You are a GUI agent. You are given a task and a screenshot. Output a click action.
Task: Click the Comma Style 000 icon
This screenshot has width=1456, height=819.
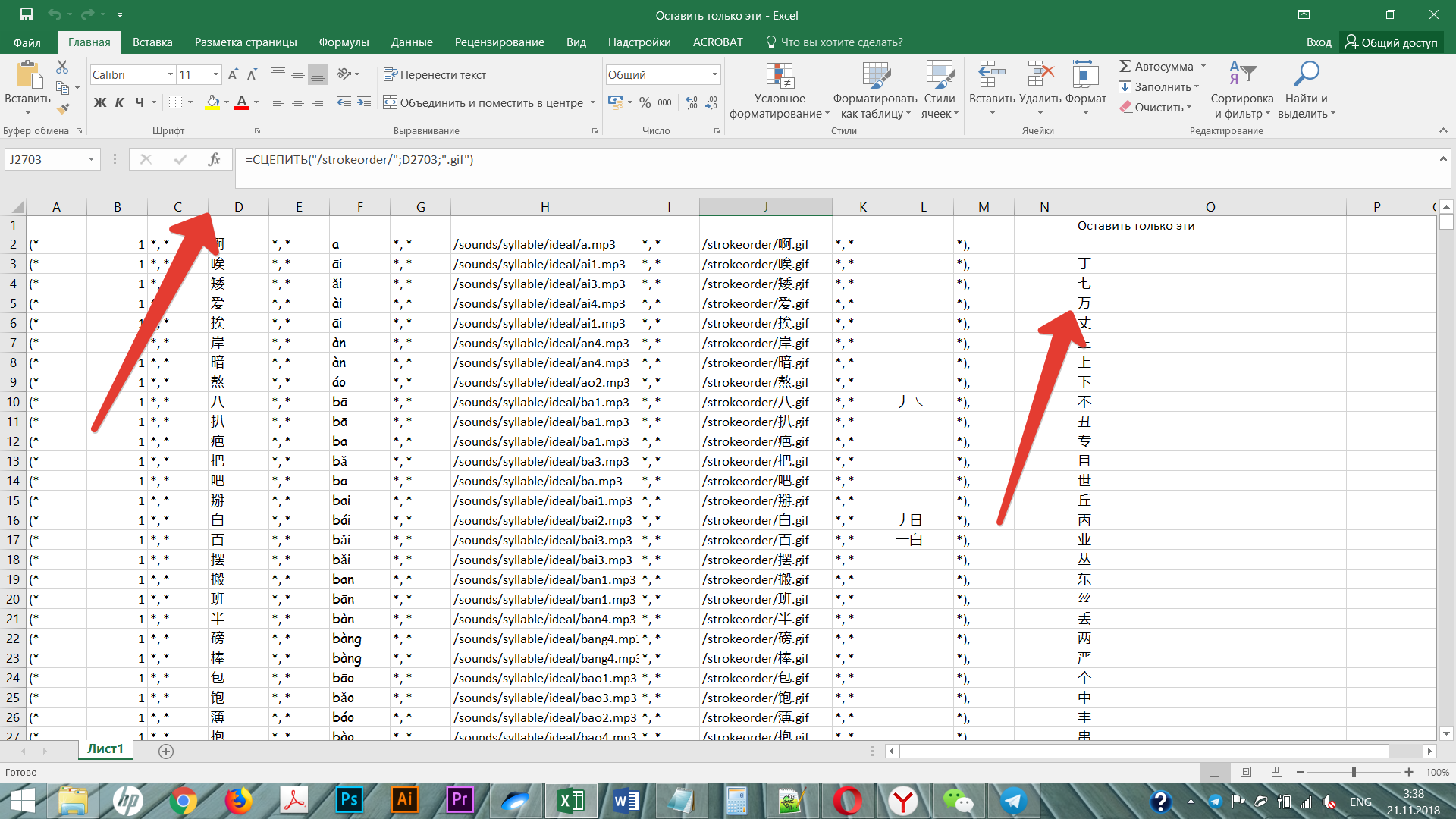(x=665, y=102)
